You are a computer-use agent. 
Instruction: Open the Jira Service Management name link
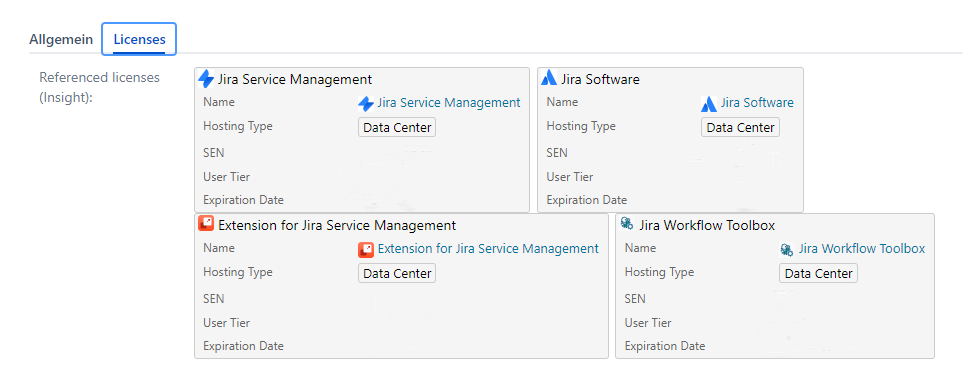(x=449, y=103)
